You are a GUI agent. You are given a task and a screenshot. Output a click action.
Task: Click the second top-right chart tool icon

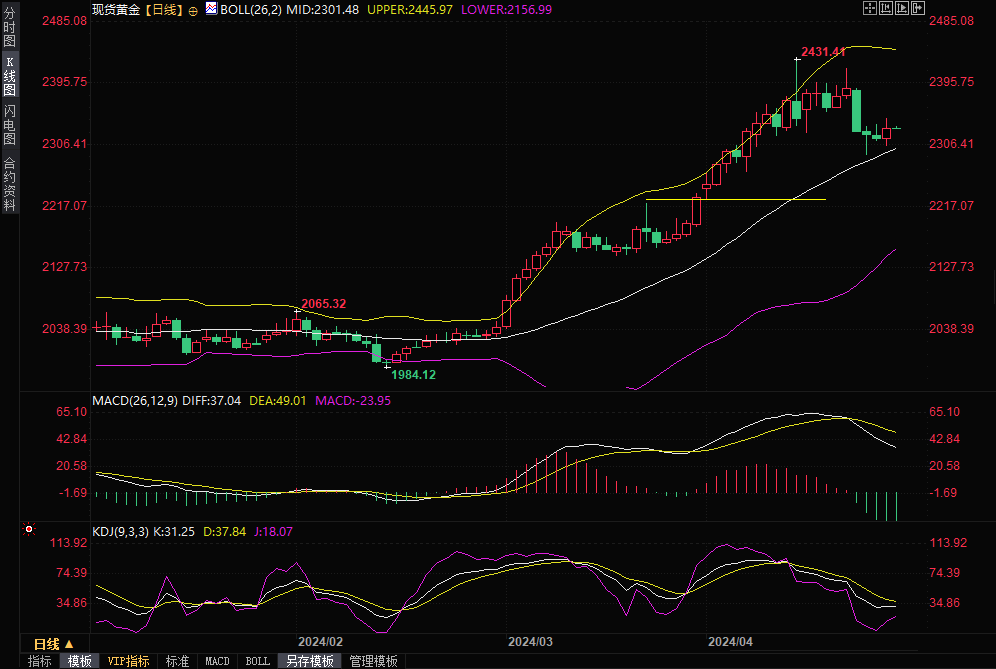[x=885, y=8]
